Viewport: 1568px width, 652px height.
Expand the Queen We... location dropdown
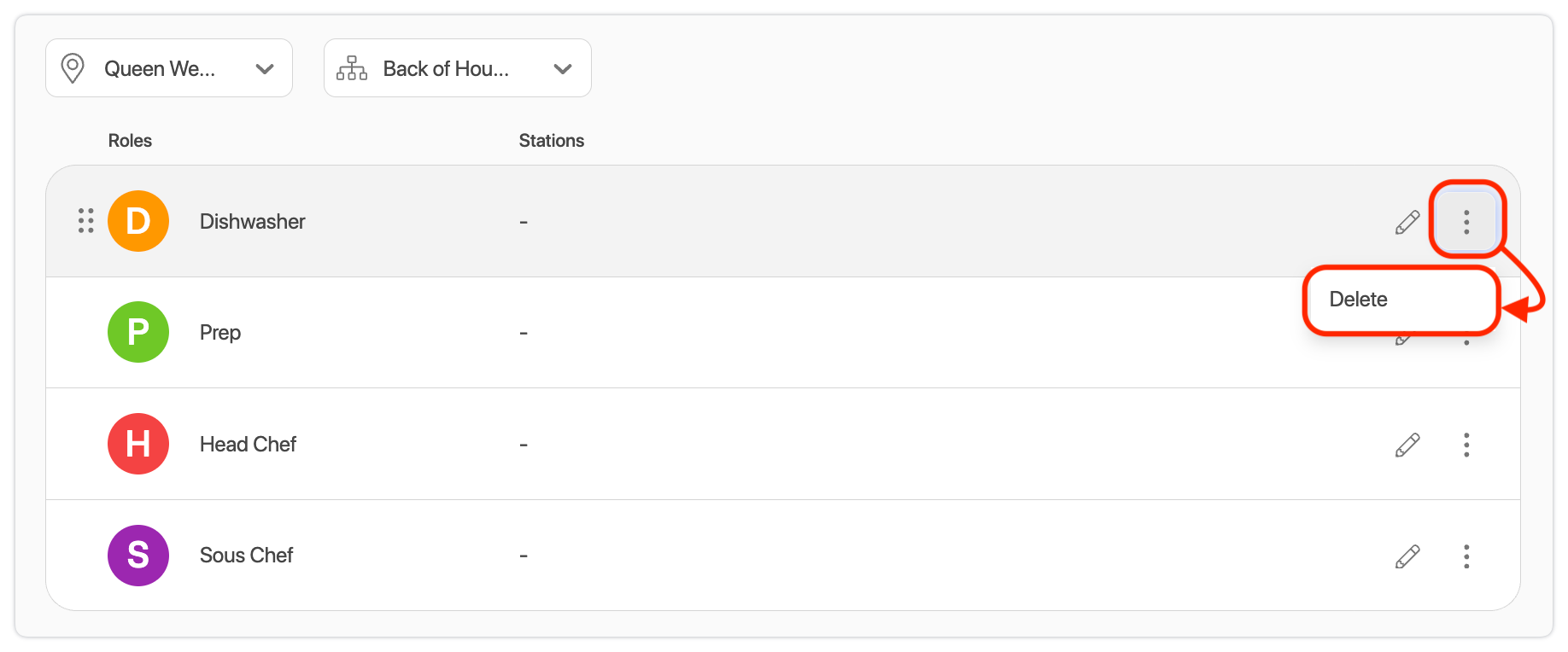265,68
